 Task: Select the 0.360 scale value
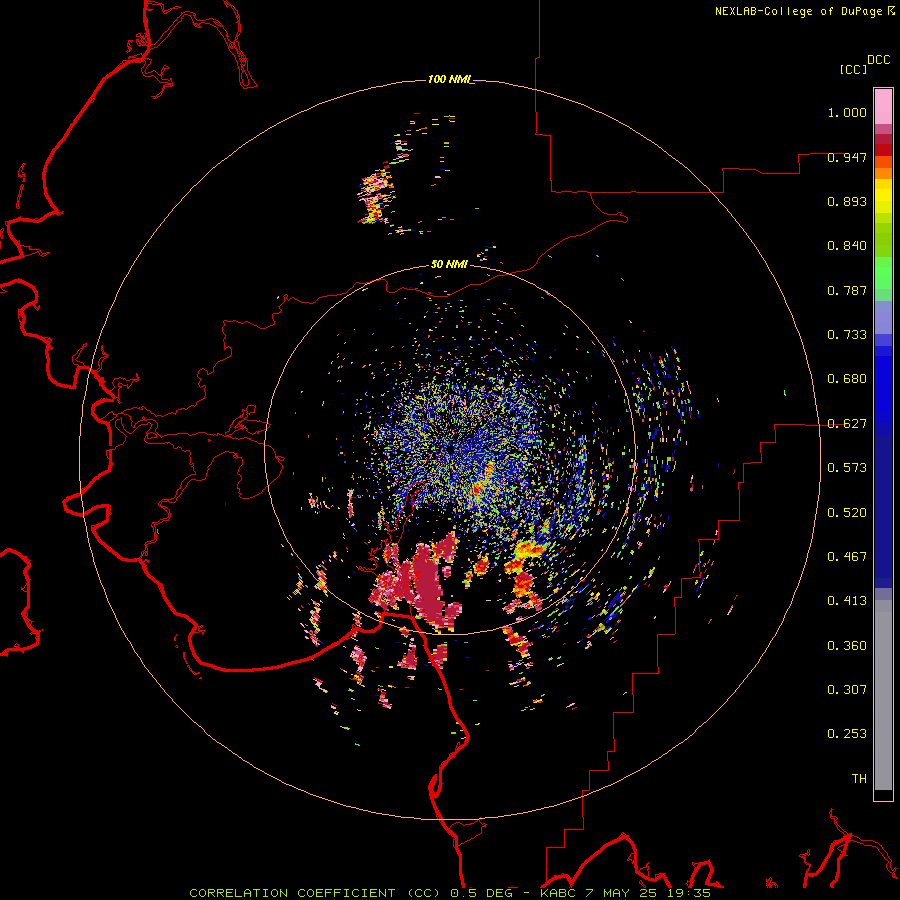(847, 646)
